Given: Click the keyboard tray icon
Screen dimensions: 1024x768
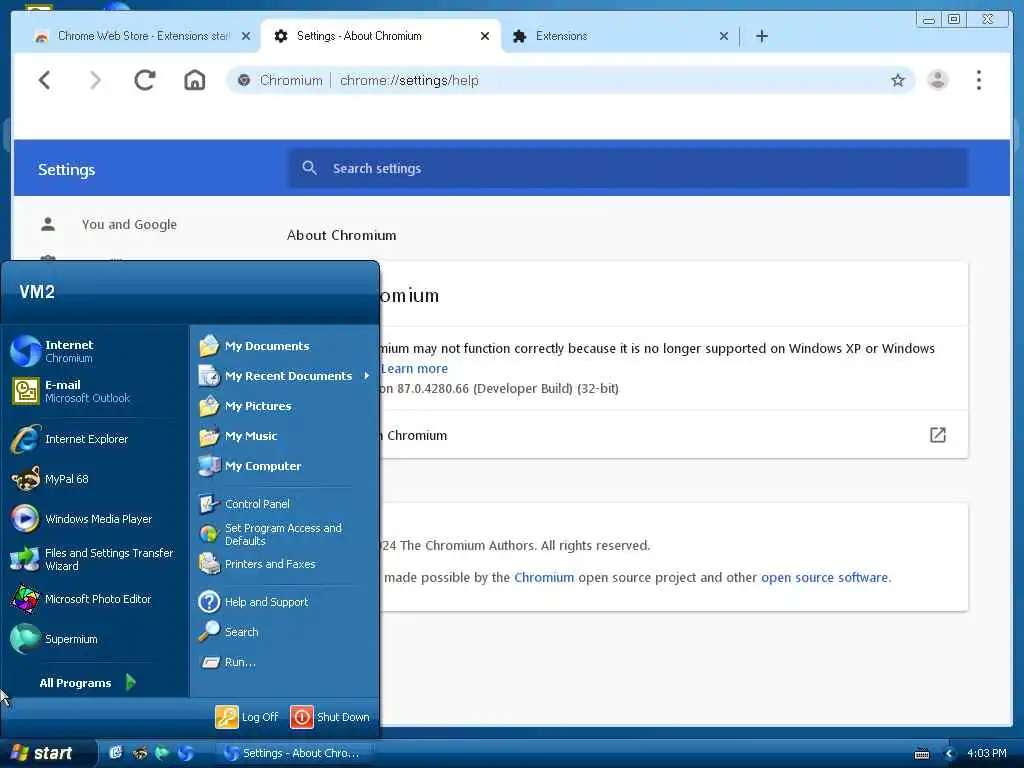Looking at the screenshot, I should pos(921,754).
